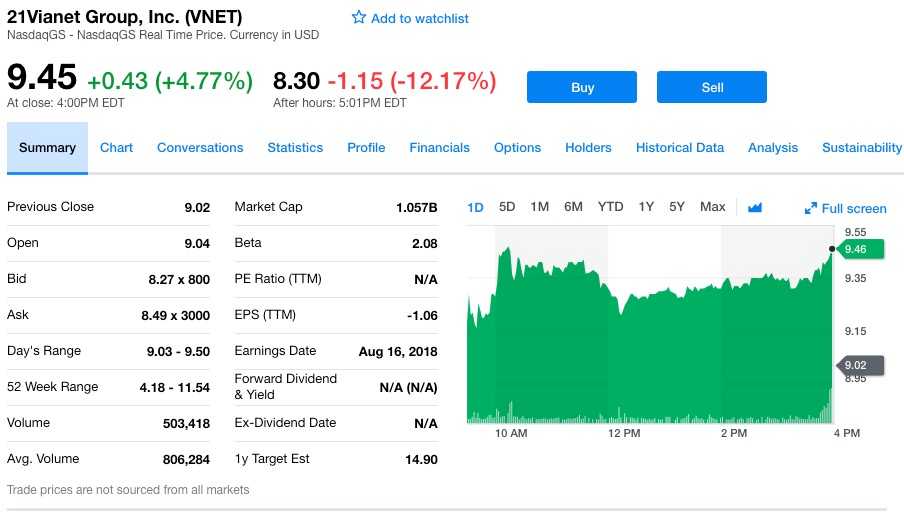This screenshot has height=515, width=904.
Task: Open the Historical Data tab
Action: (680, 148)
